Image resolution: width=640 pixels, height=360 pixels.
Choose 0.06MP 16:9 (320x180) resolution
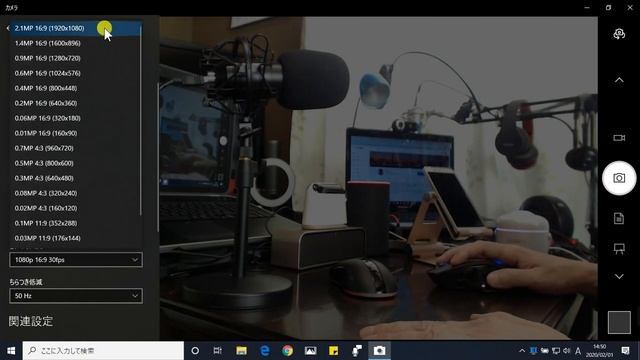click(x=76, y=118)
